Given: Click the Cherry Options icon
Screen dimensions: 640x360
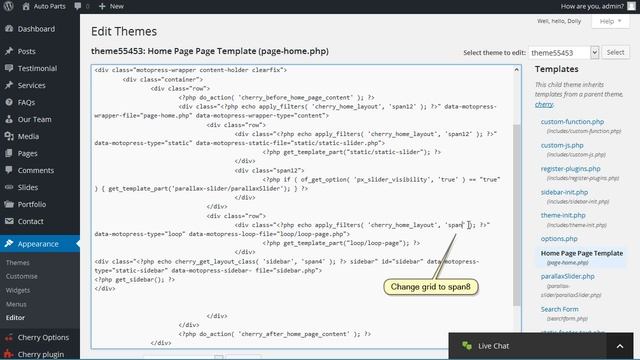Looking at the screenshot, I should click(x=9, y=338).
